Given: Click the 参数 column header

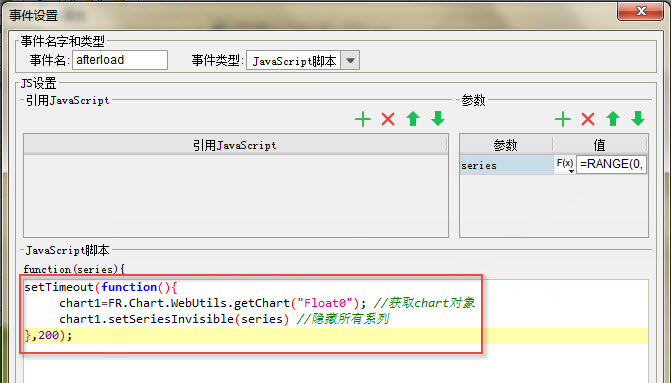Looking at the screenshot, I should (506, 145).
